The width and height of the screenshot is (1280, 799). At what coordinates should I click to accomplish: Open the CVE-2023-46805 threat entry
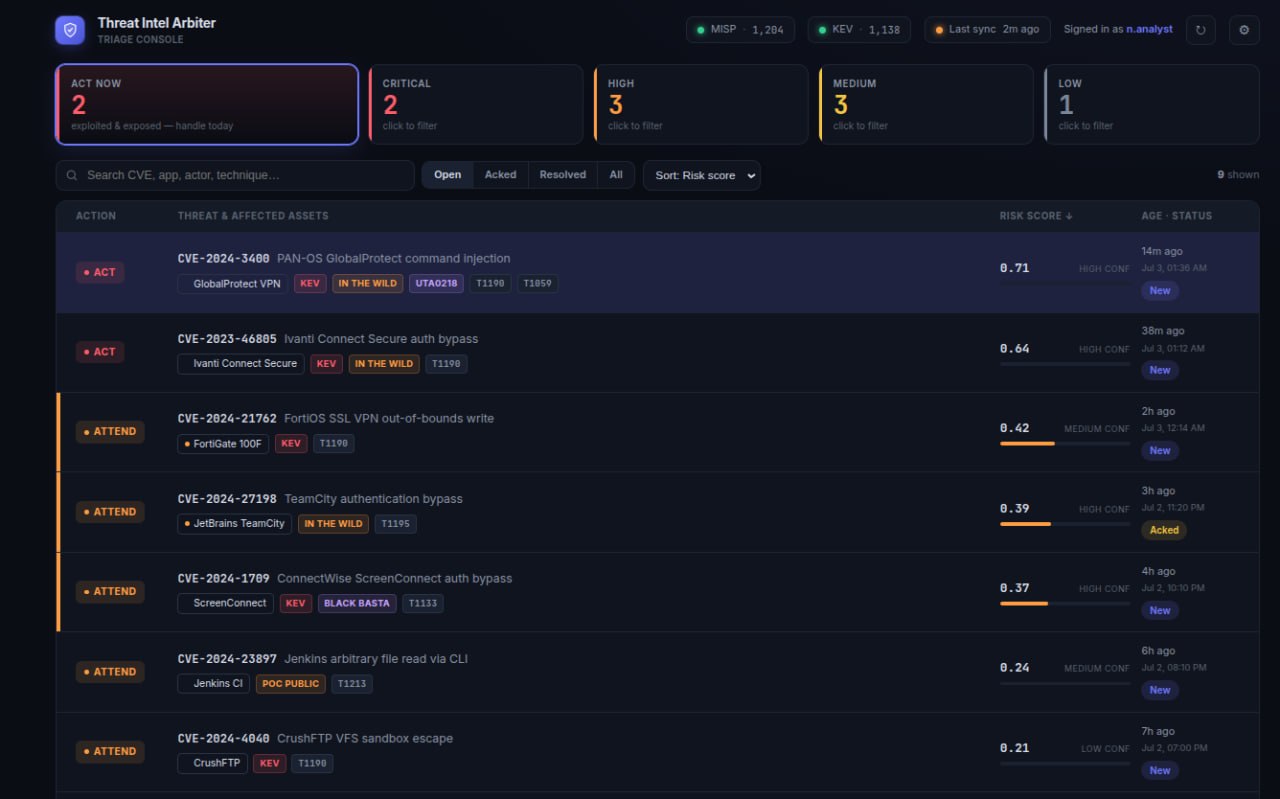658,352
